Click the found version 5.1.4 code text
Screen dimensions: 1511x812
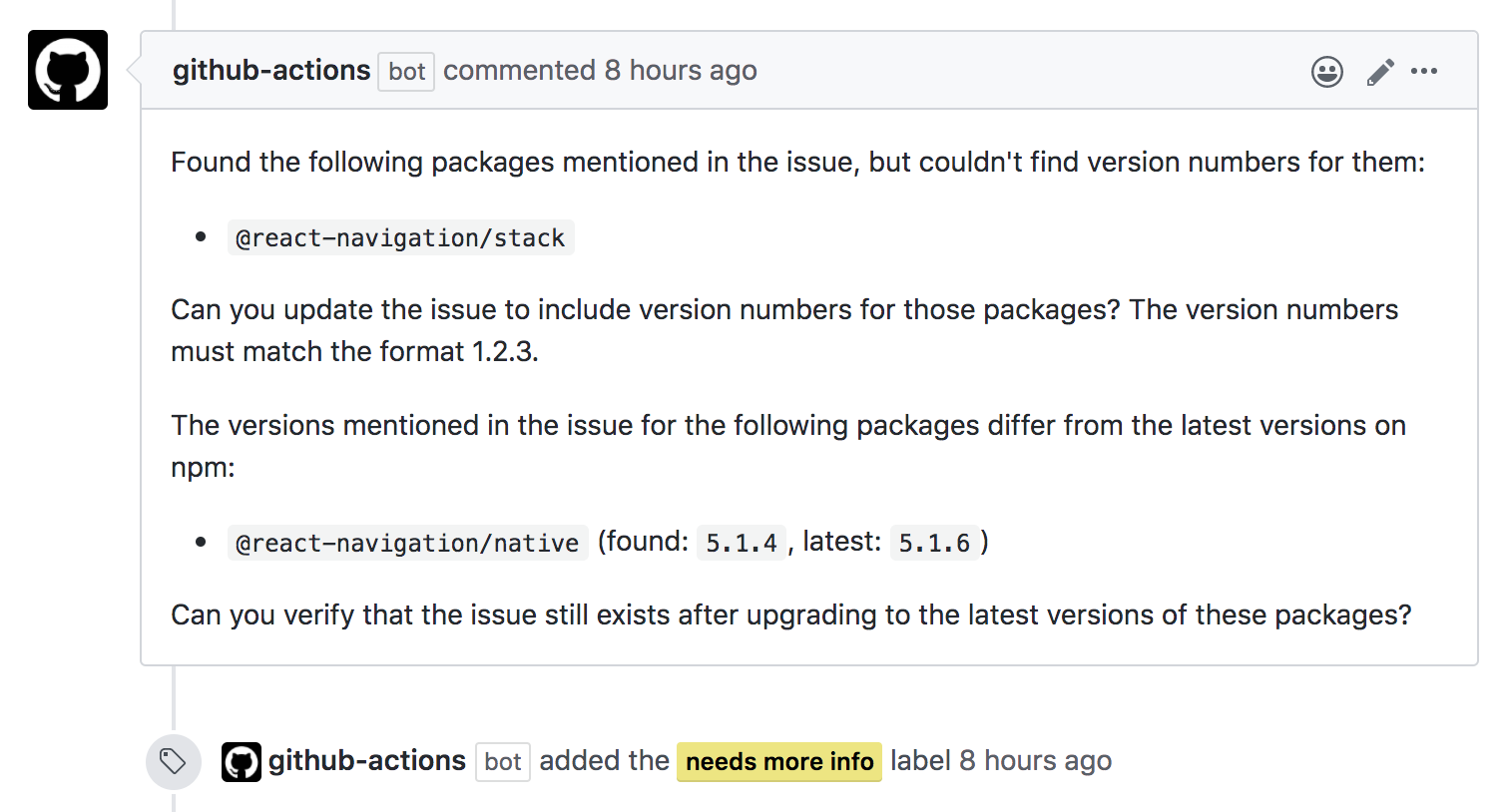point(741,543)
